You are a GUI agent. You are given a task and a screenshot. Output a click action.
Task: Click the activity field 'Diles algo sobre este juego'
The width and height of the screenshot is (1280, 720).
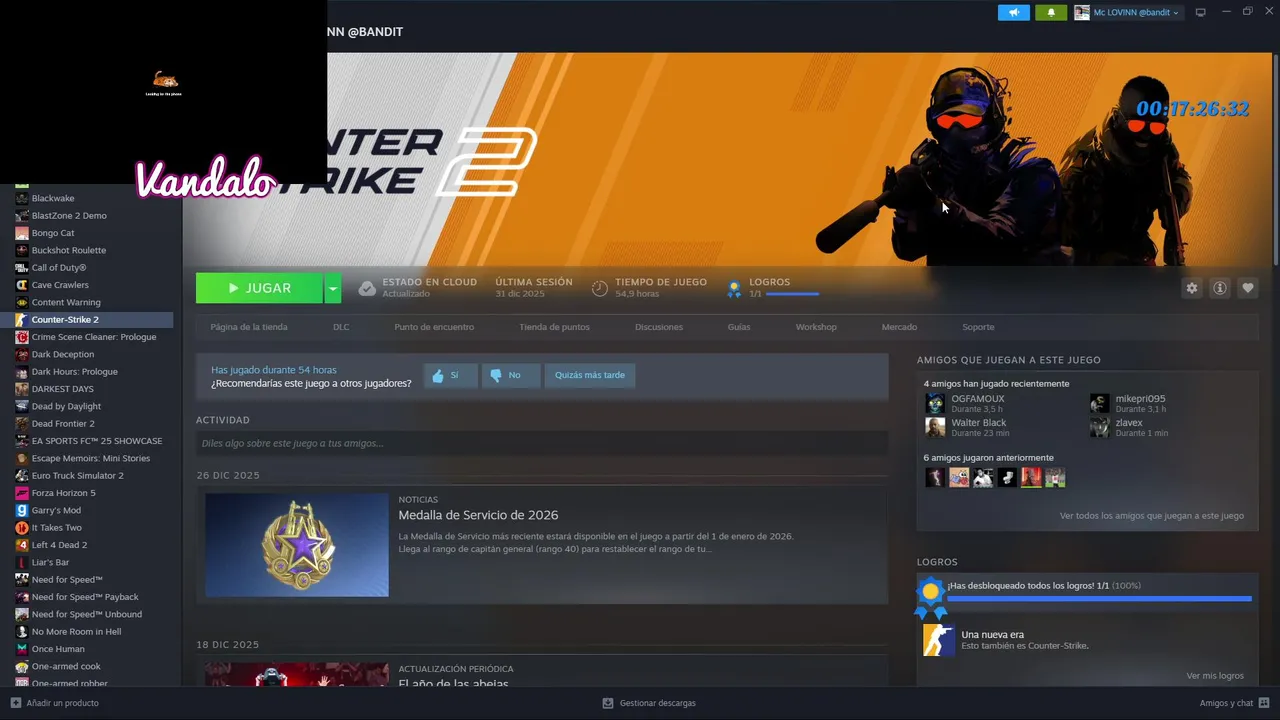(542, 443)
